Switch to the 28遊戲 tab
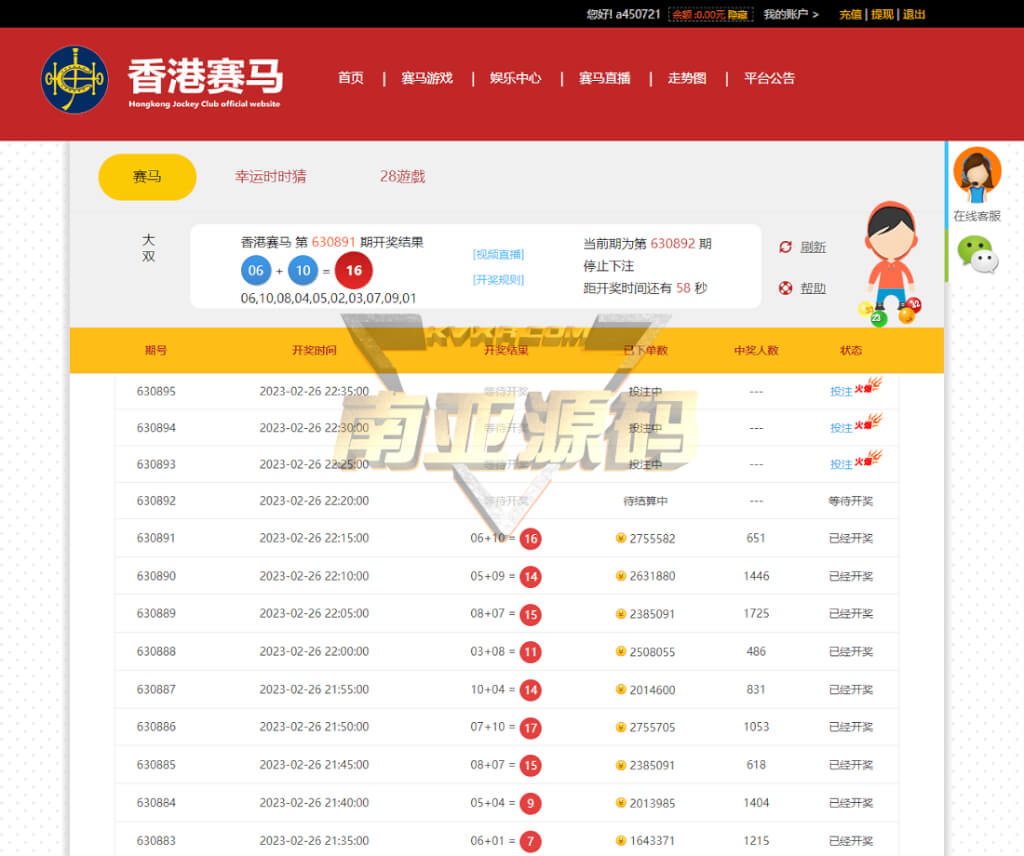 click(x=402, y=176)
